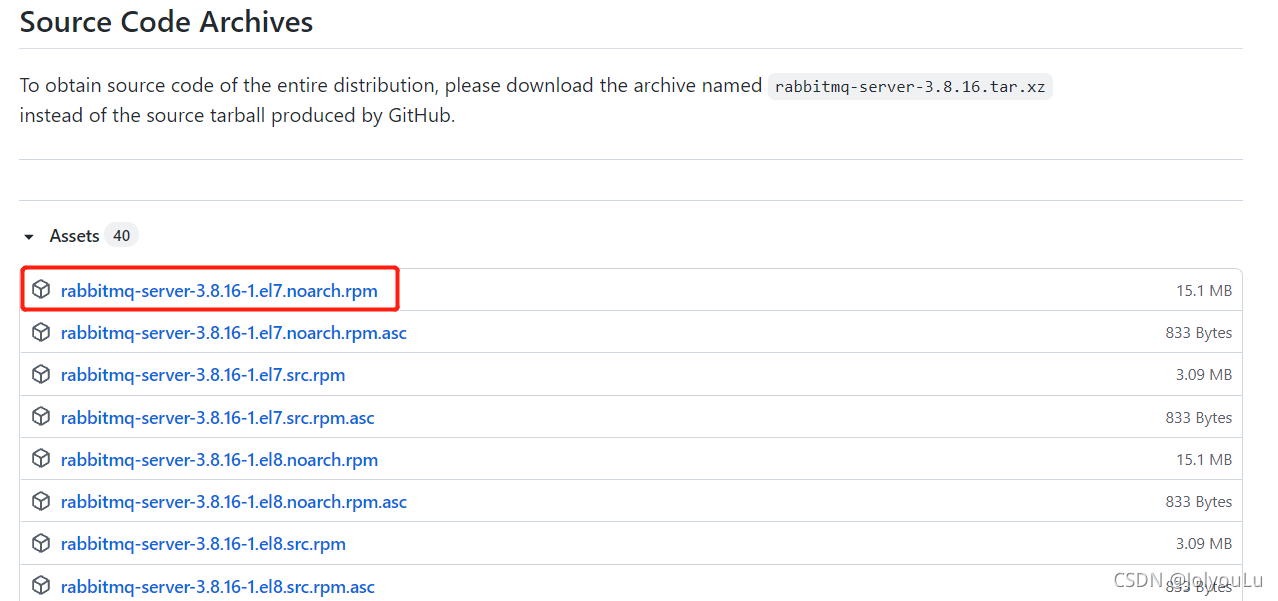
Task: Click 3.09 MB size of el7.src.rpm
Action: pos(1204,375)
